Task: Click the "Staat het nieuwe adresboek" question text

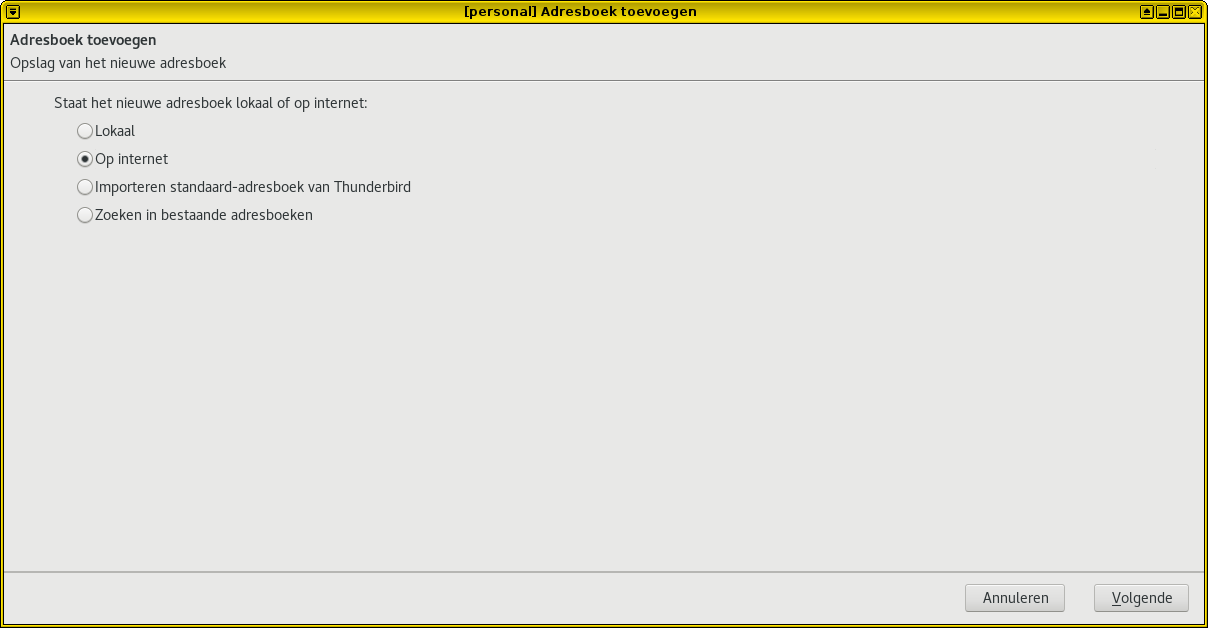Action: click(143, 103)
